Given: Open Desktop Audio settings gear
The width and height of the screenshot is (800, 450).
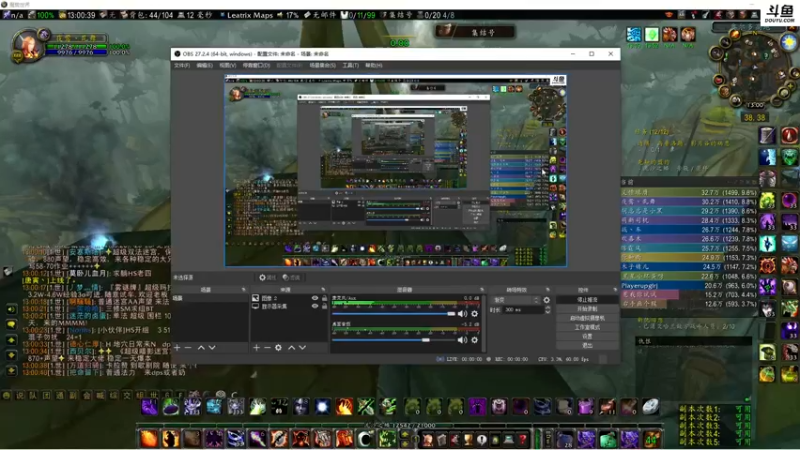Looking at the screenshot, I should click(474, 340).
